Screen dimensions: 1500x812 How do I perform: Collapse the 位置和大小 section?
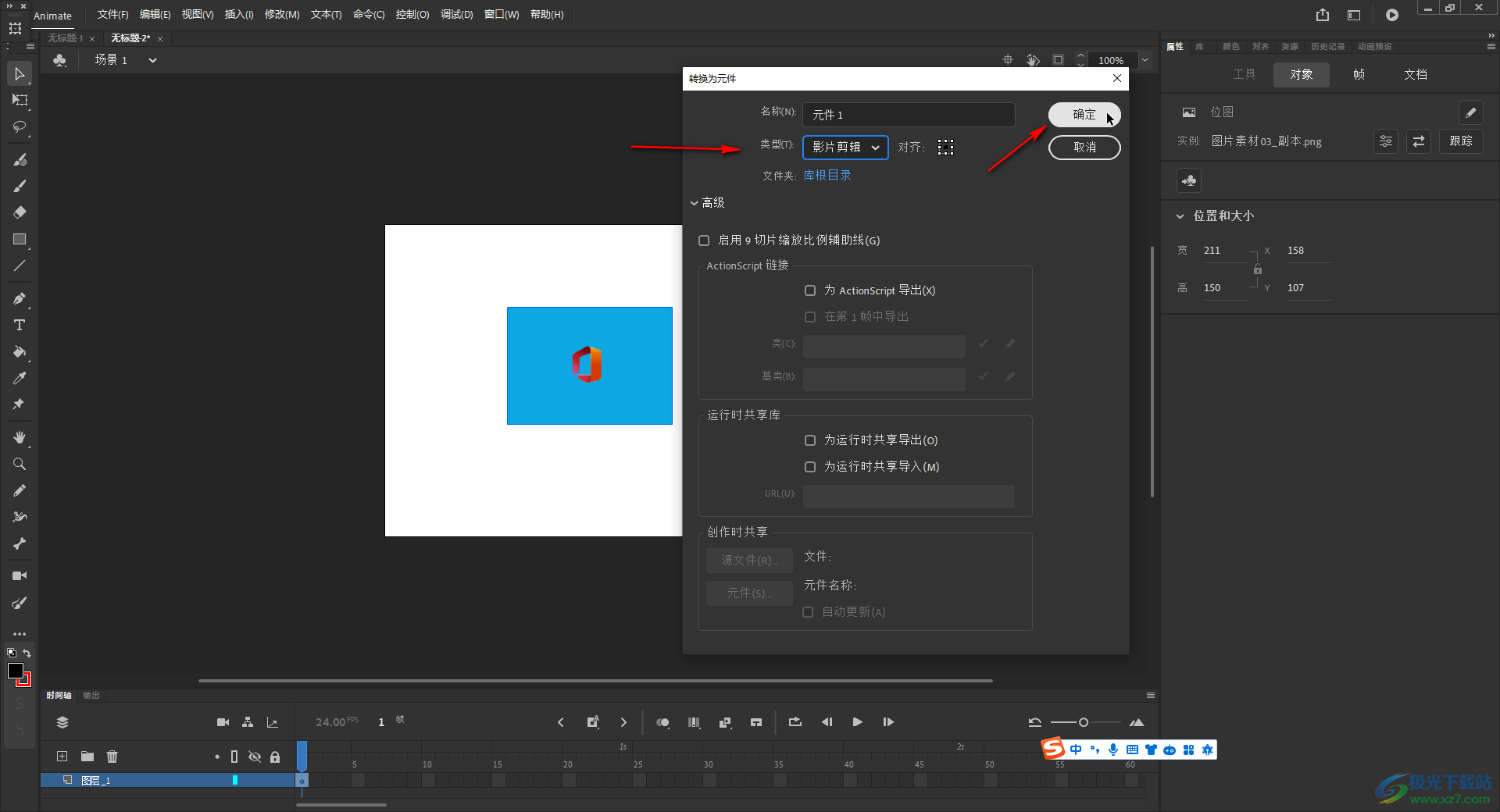[x=1180, y=216]
